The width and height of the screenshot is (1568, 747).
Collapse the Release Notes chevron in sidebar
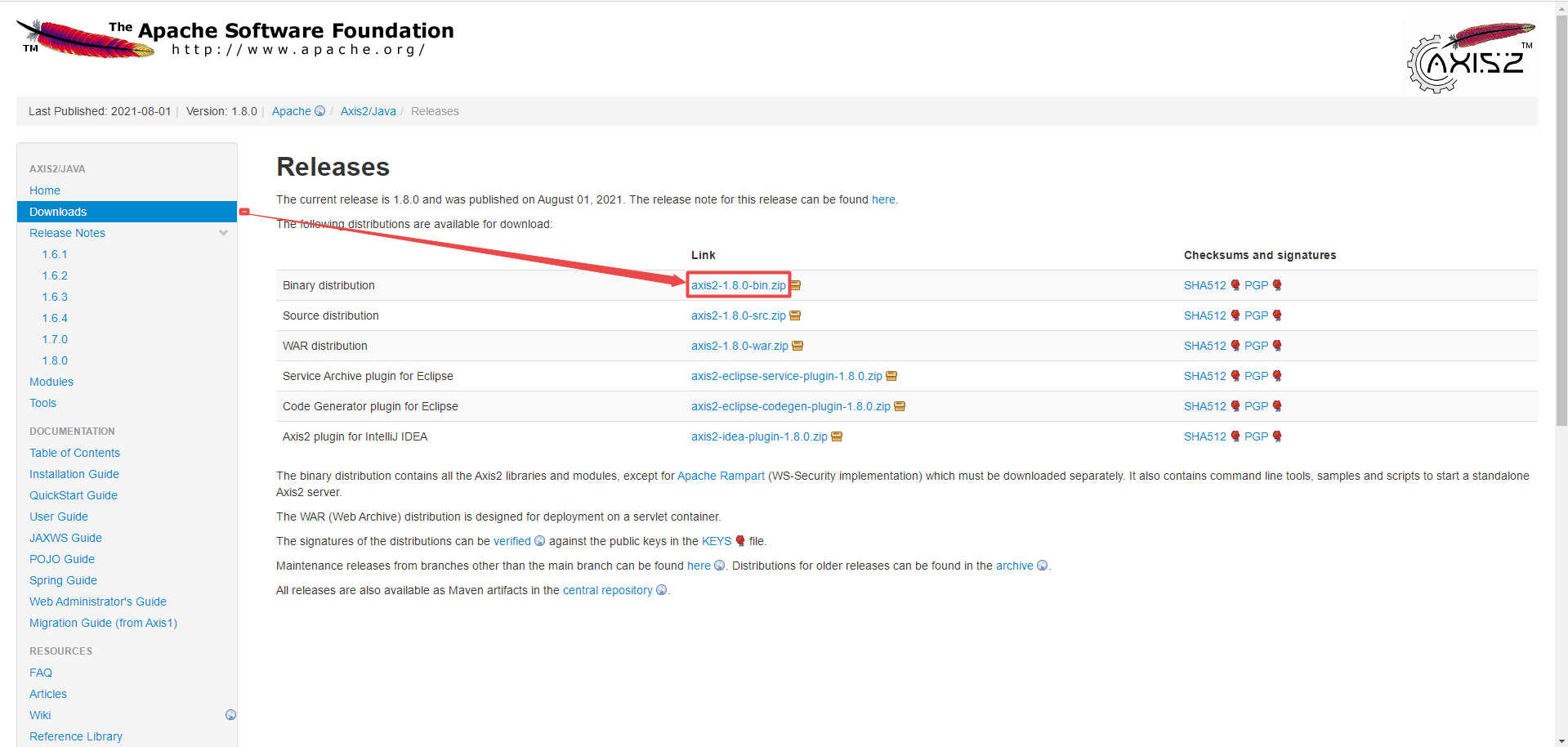point(223,233)
